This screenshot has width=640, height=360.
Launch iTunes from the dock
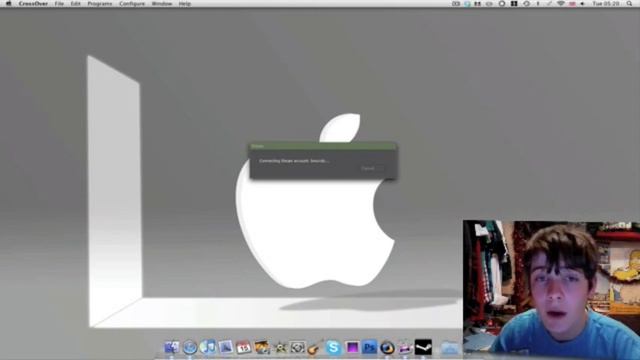207,347
